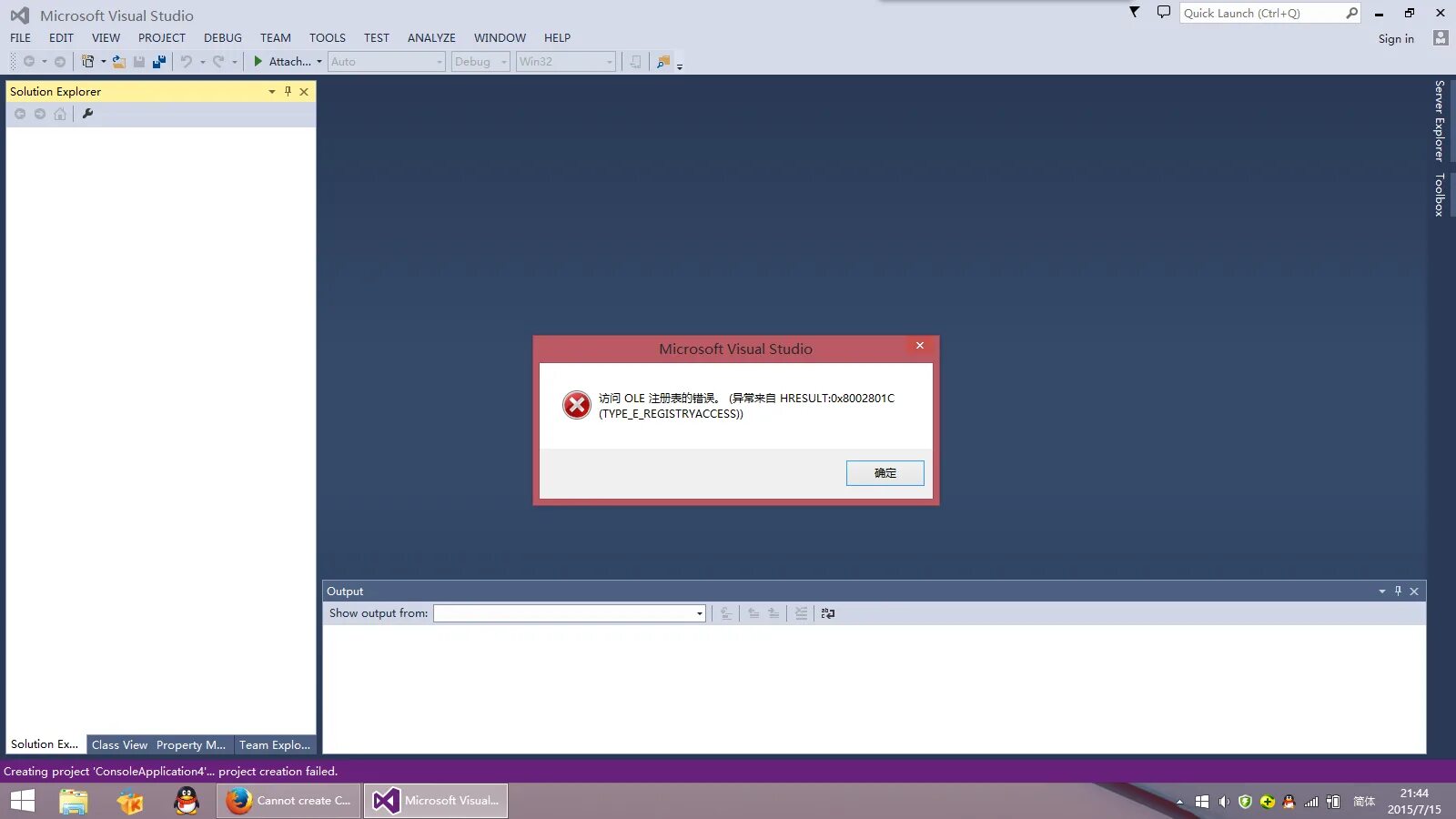Click the Navigate Backward arrow in main toolbar
The image size is (1456, 819).
29,62
